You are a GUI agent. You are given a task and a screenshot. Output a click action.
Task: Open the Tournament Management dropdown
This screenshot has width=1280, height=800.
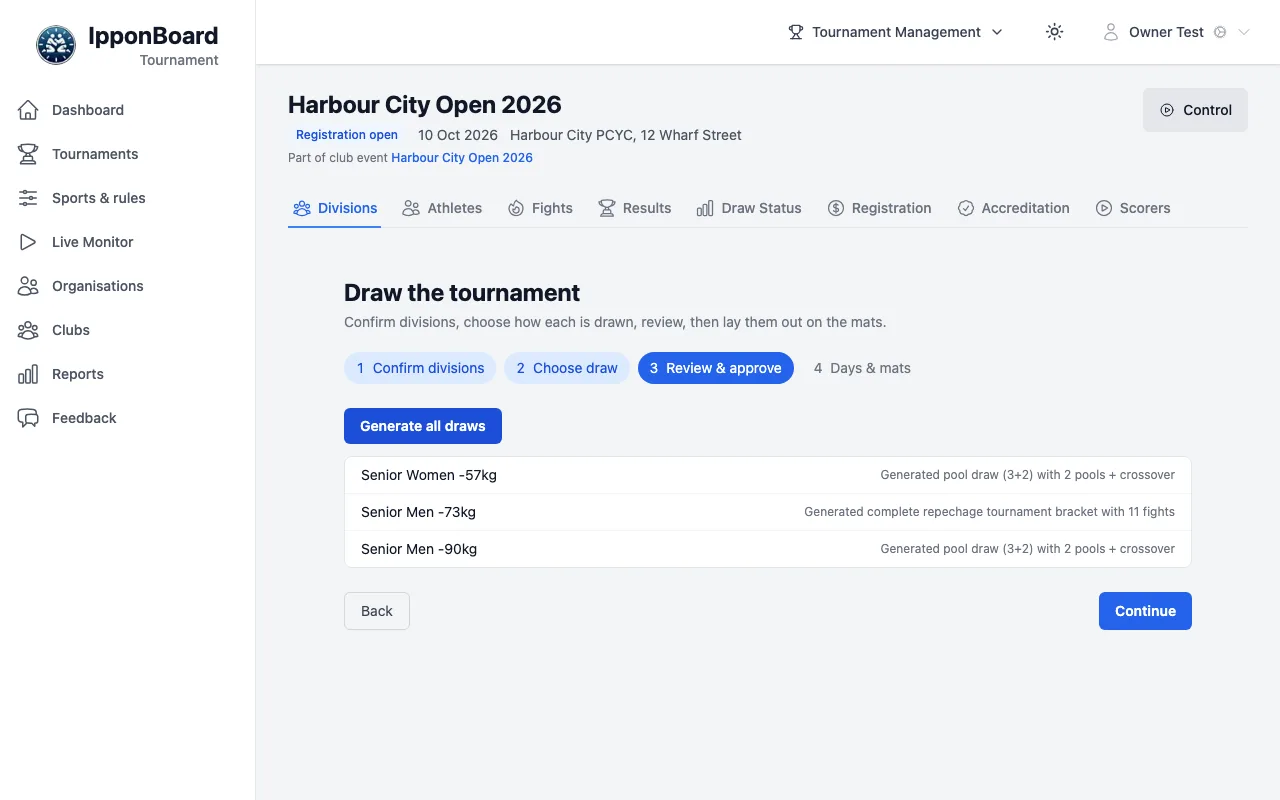pyautogui.click(x=896, y=32)
